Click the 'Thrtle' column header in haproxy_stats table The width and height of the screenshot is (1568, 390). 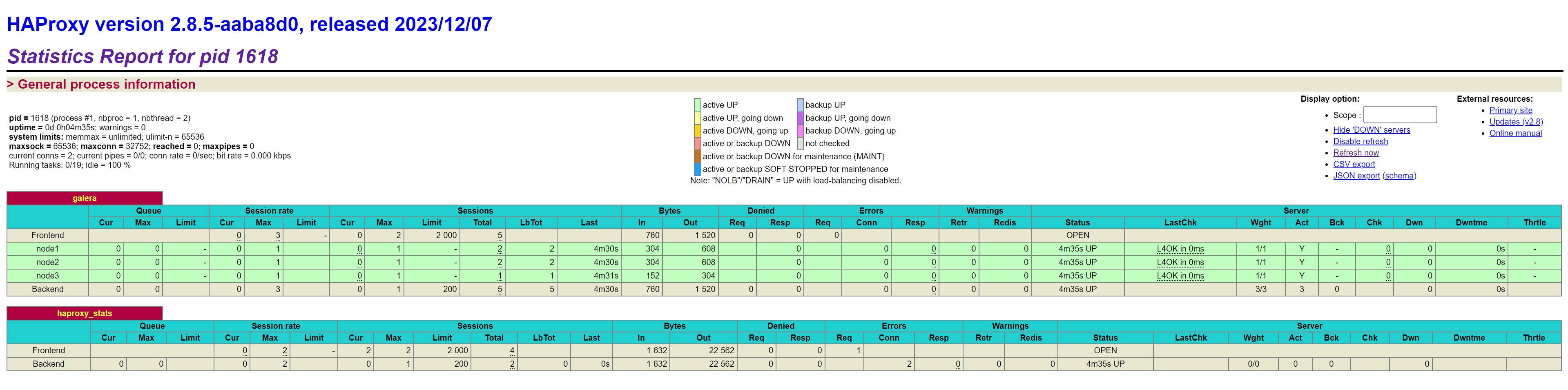coord(1534,338)
